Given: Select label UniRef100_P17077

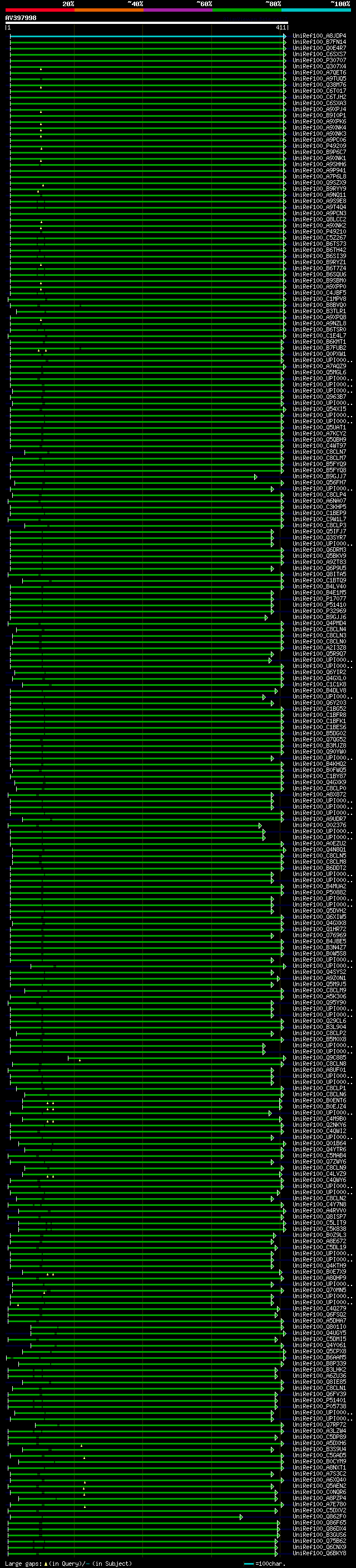Looking at the screenshot, I should pos(319,599).
